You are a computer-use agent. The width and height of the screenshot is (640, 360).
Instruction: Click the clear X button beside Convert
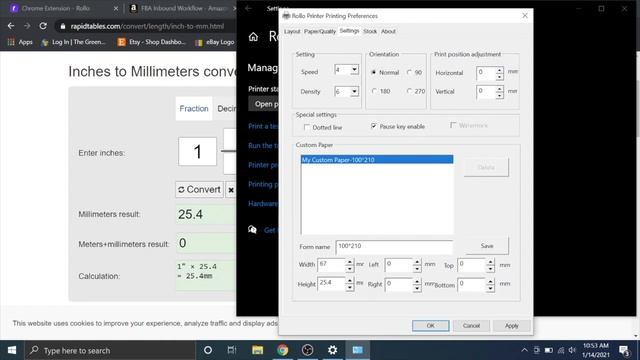(231, 190)
